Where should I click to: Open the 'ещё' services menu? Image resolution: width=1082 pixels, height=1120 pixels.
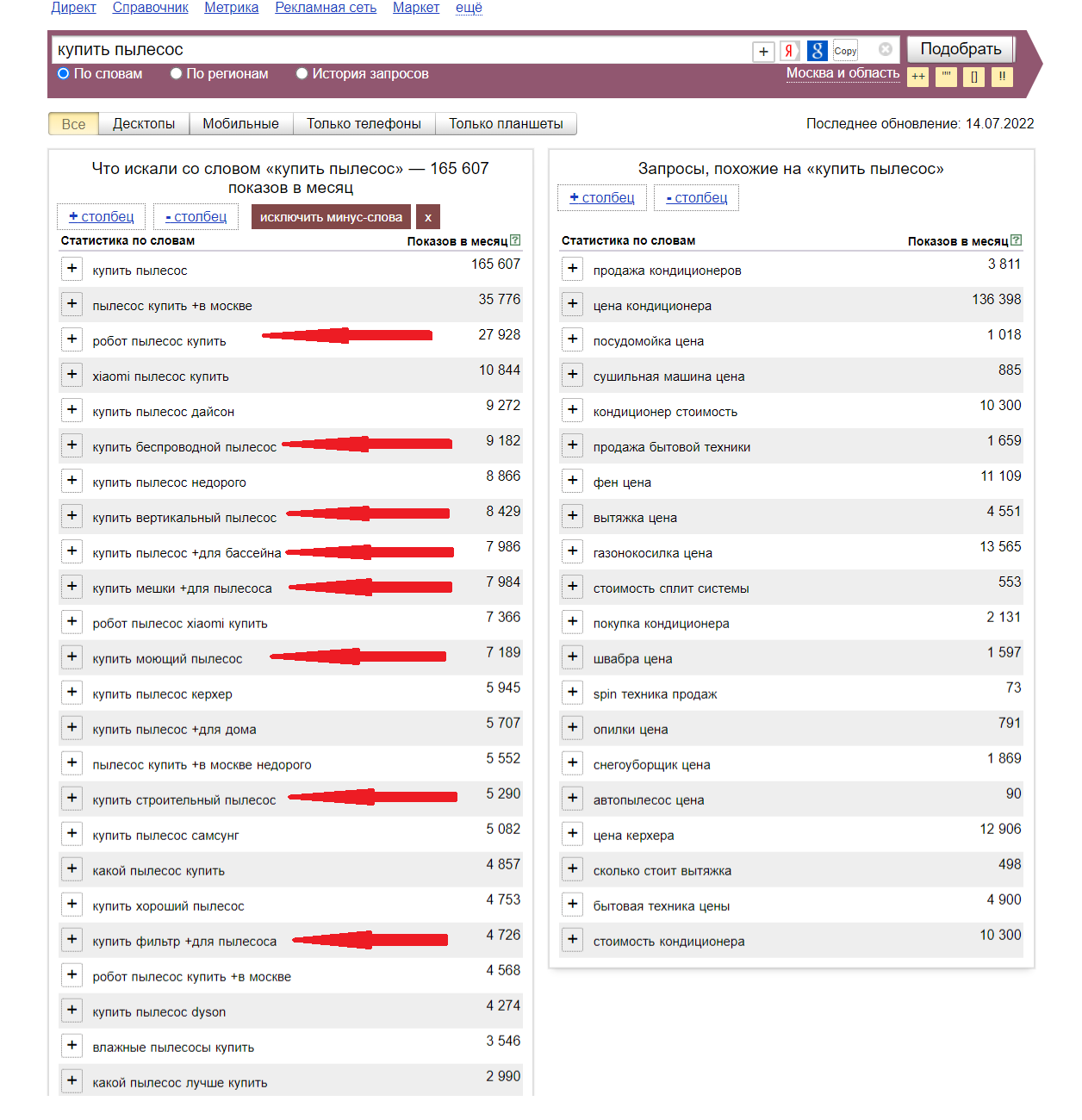469,8
